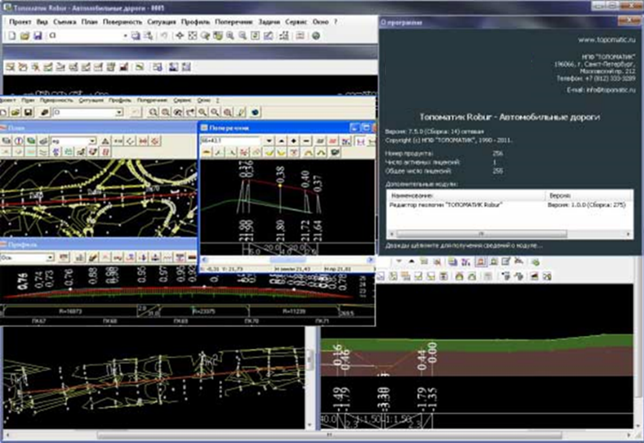Open Ситуация menu in the inner window
This screenshot has height=443, width=644.
pyautogui.click(x=91, y=100)
